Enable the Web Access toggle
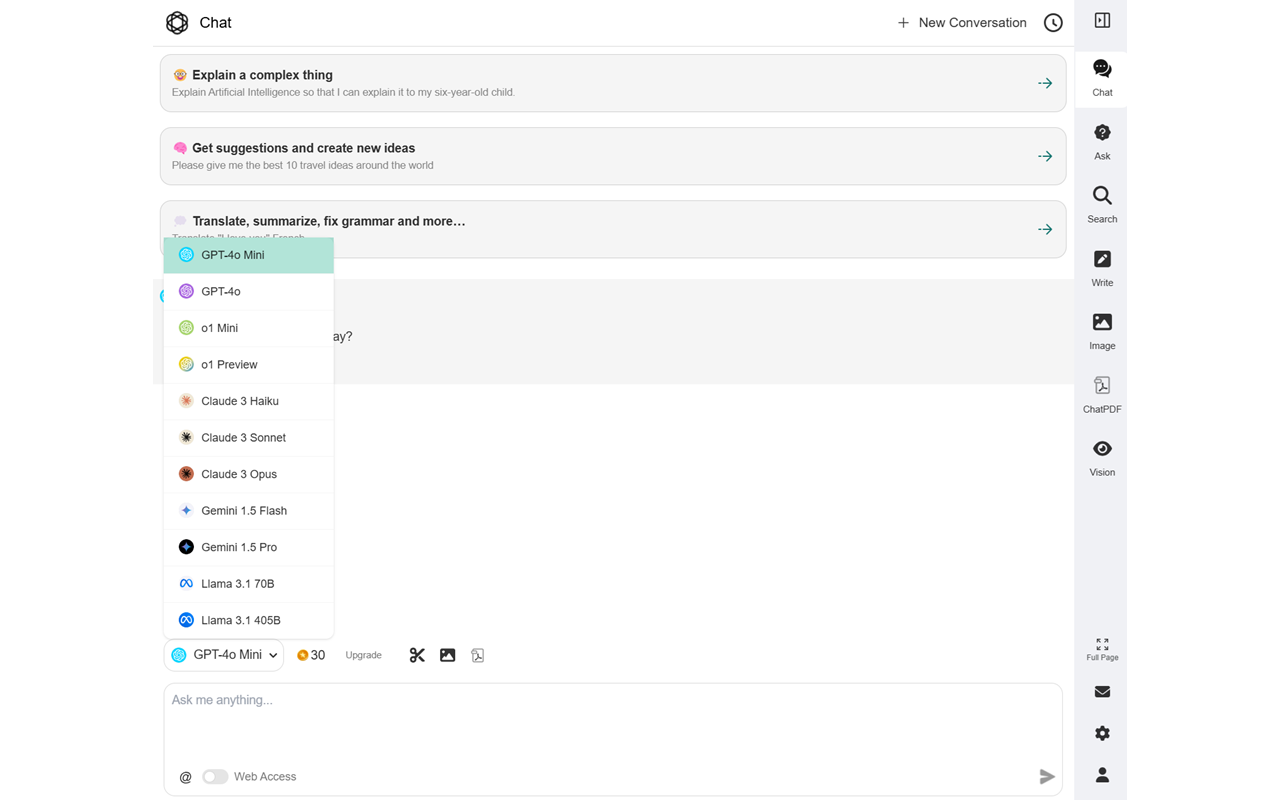The image size is (1280, 800). [215, 776]
